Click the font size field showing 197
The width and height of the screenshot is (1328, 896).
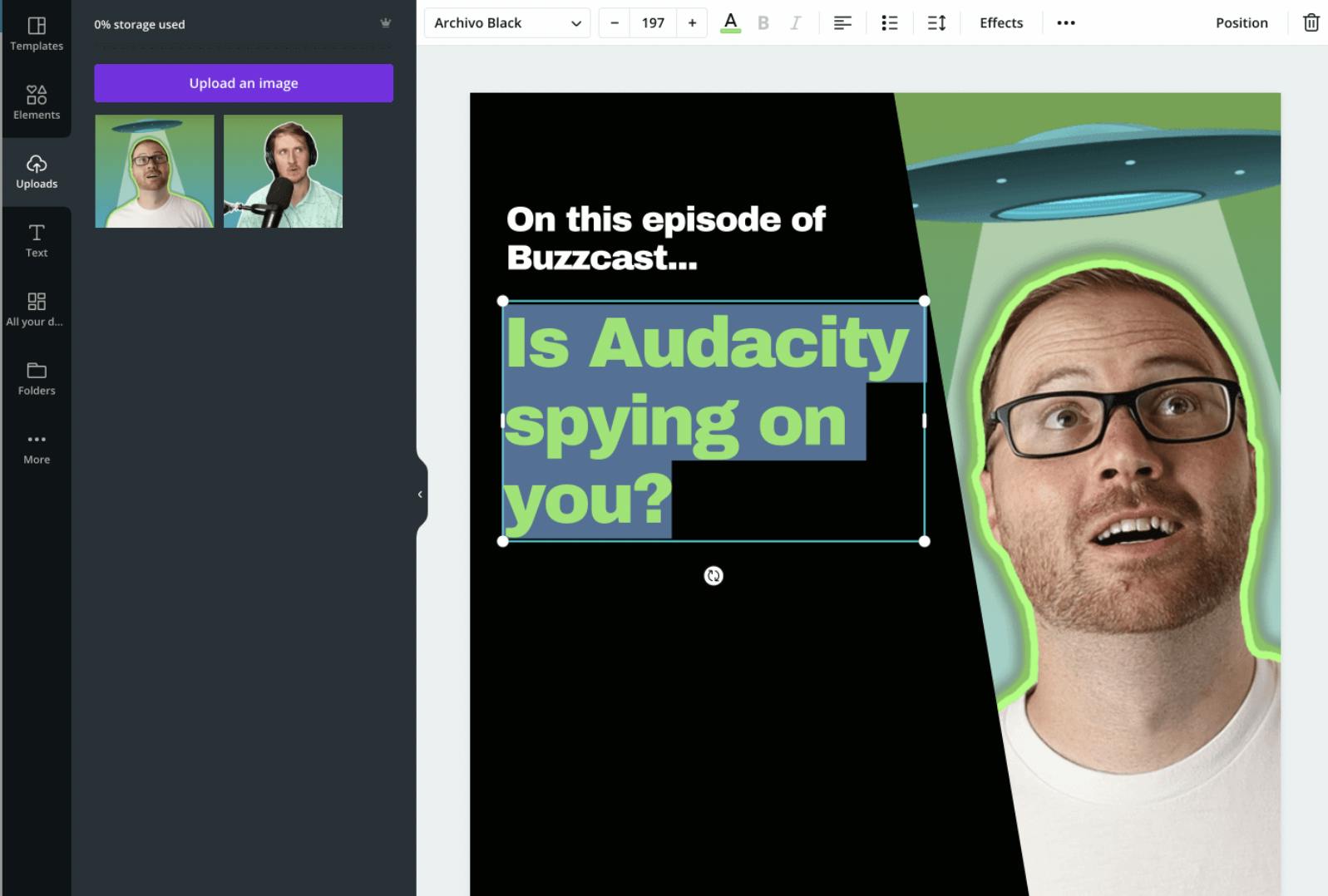coord(653,23)
